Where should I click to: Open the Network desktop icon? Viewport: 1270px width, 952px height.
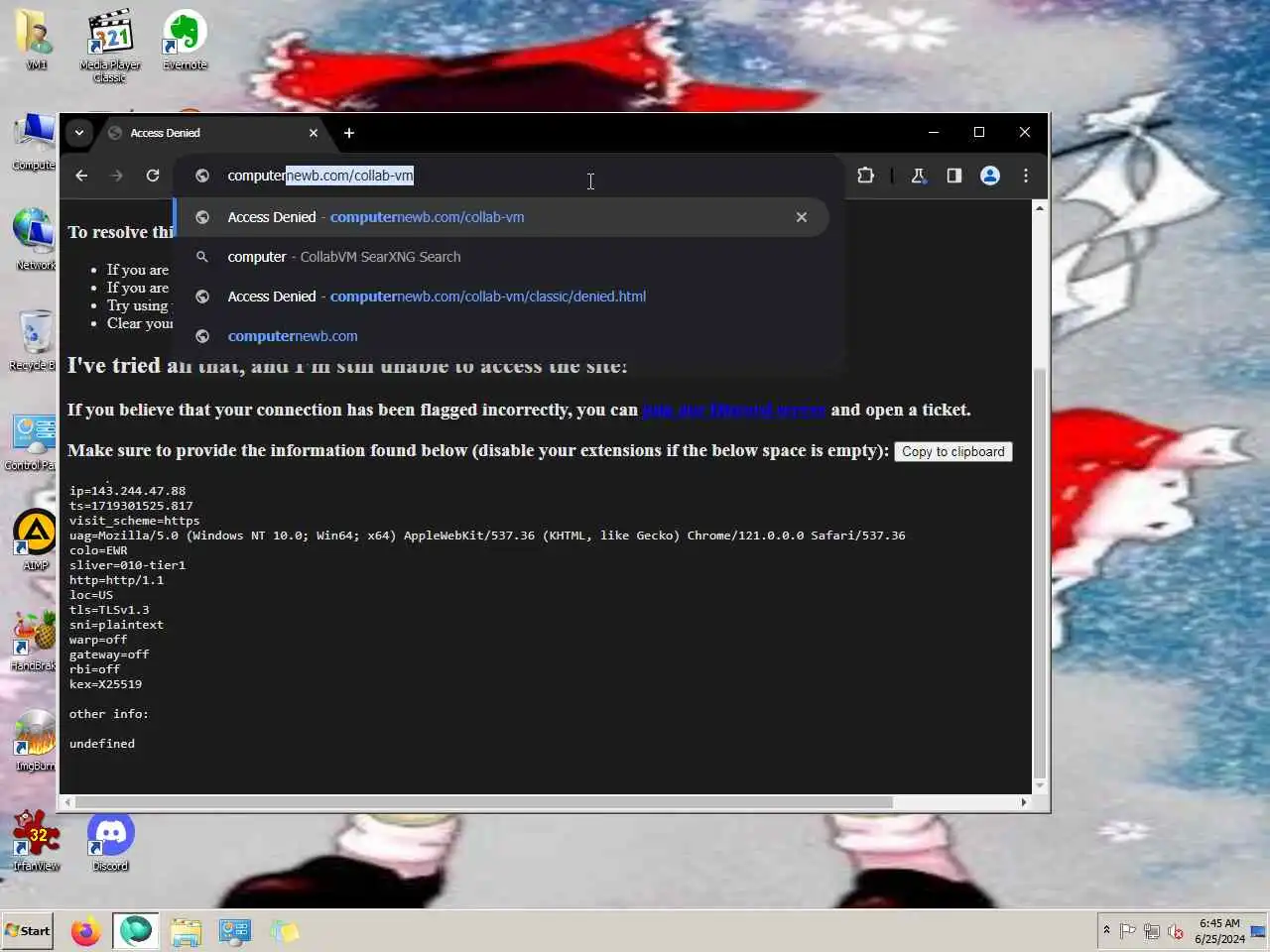tap(34, 239)
